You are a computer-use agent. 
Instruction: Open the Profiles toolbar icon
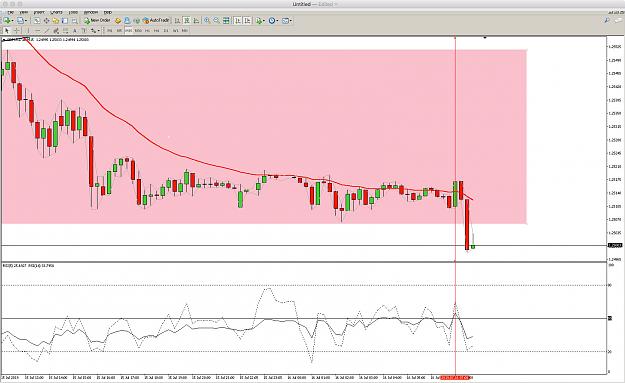click(20, 20)
